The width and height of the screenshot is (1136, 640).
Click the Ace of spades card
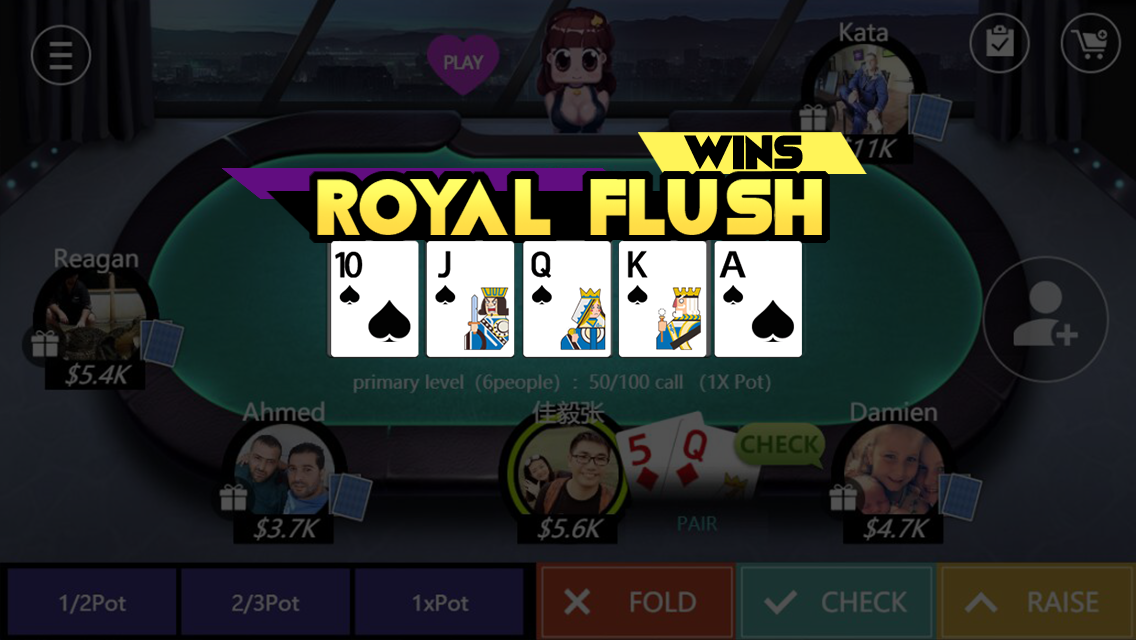pos(758,299)
